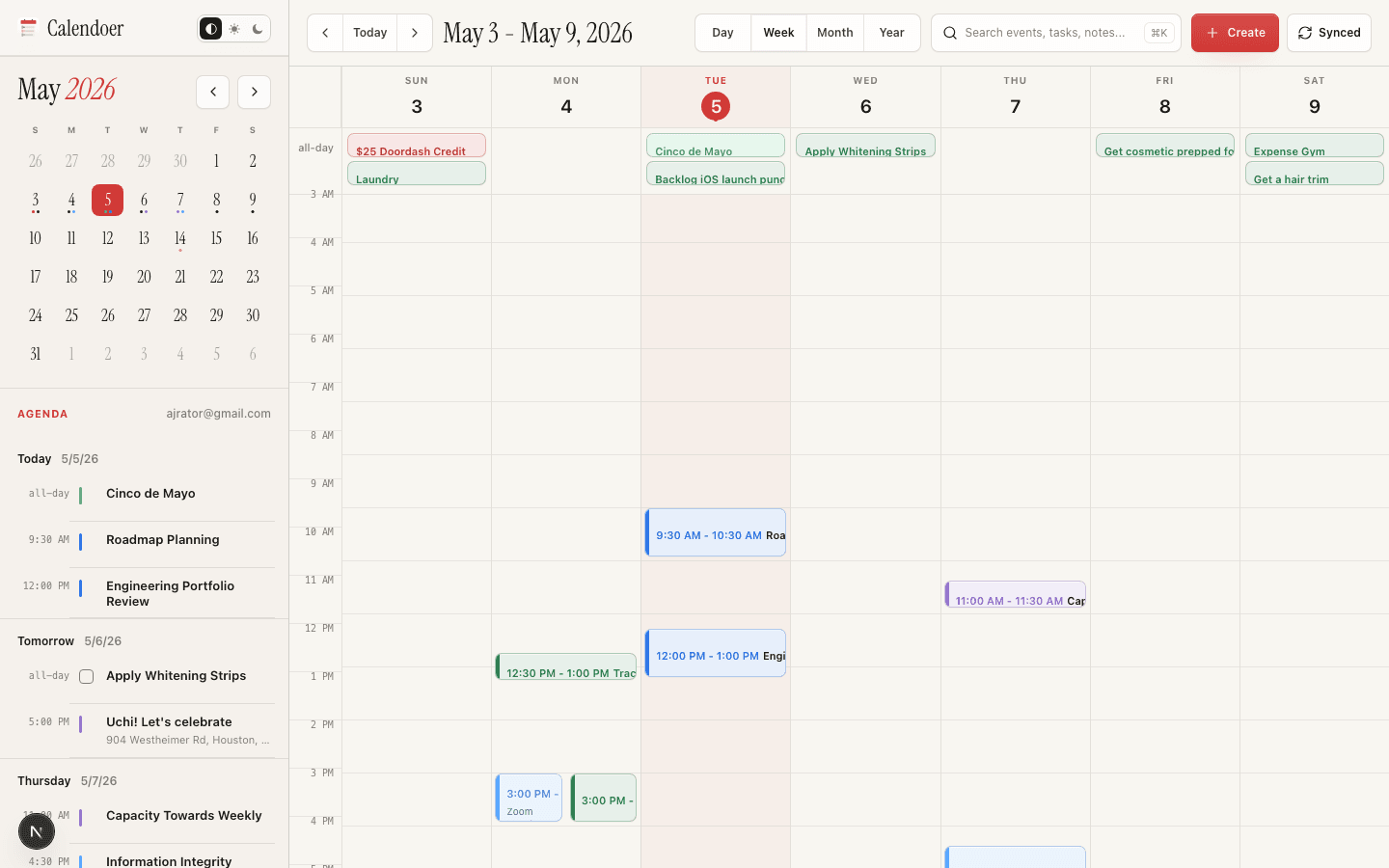Jump to Today in the toolbar

tap(370, 33)
